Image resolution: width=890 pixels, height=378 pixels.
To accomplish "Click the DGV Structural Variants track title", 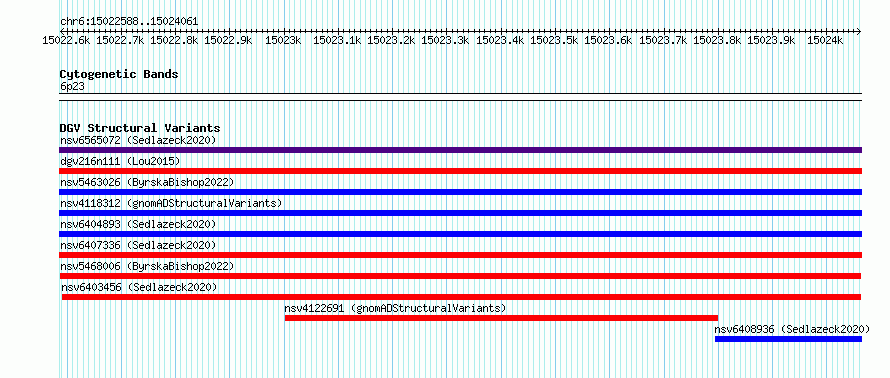I will click(x=140, y=128).
